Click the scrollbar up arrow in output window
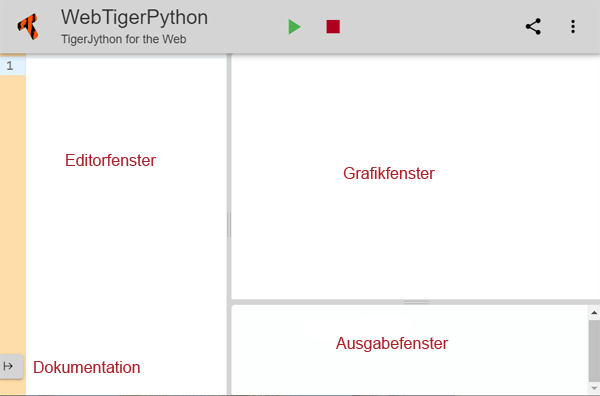Viewport: 600px width, 396px height. [x=594, y=313]
